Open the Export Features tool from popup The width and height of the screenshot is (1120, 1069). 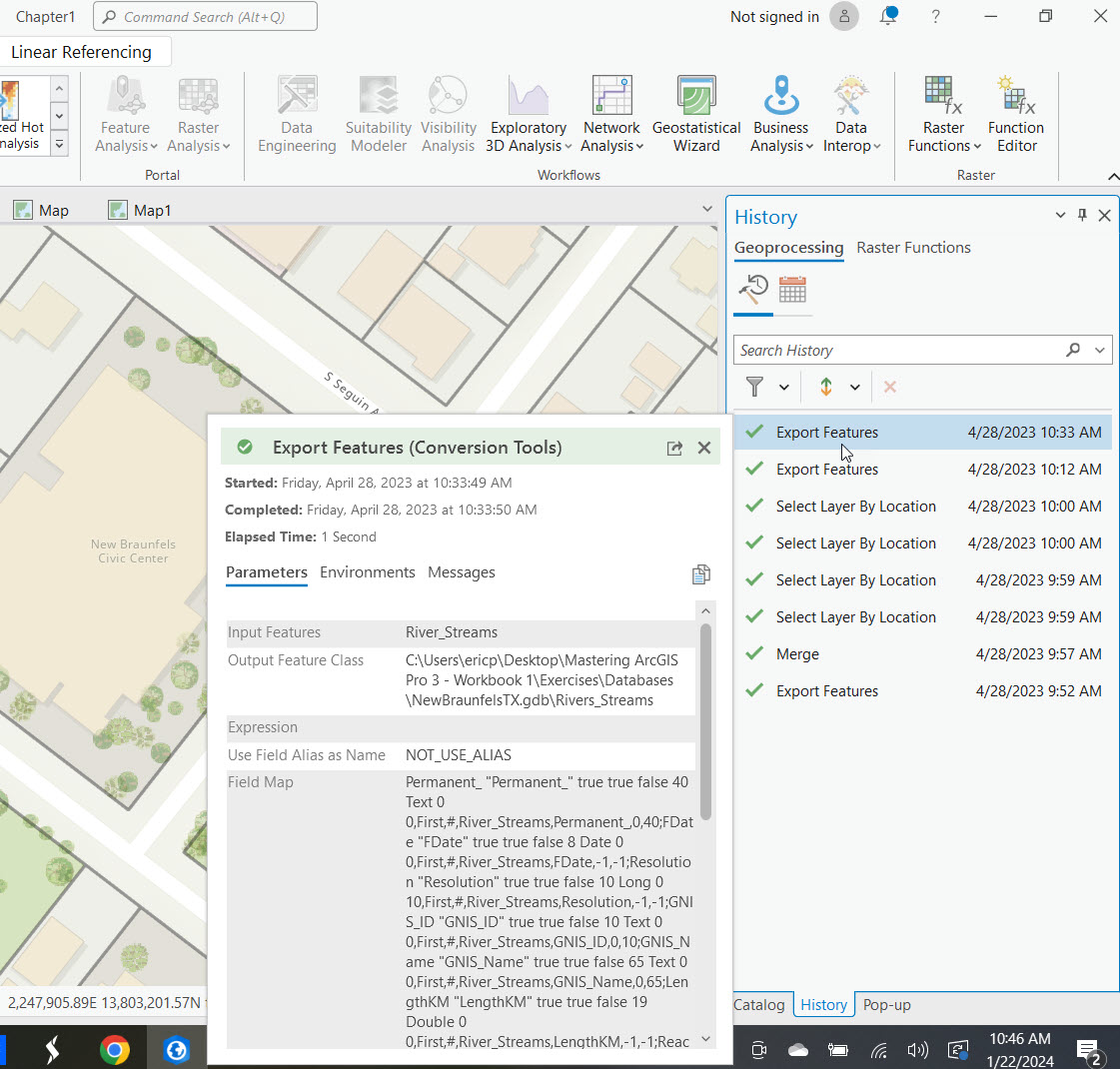(x=674, y=449)
